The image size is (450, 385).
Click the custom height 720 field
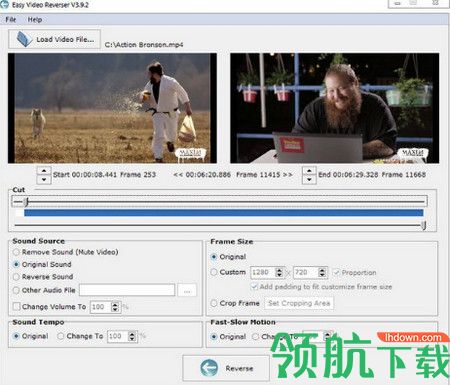pos(306,272)
